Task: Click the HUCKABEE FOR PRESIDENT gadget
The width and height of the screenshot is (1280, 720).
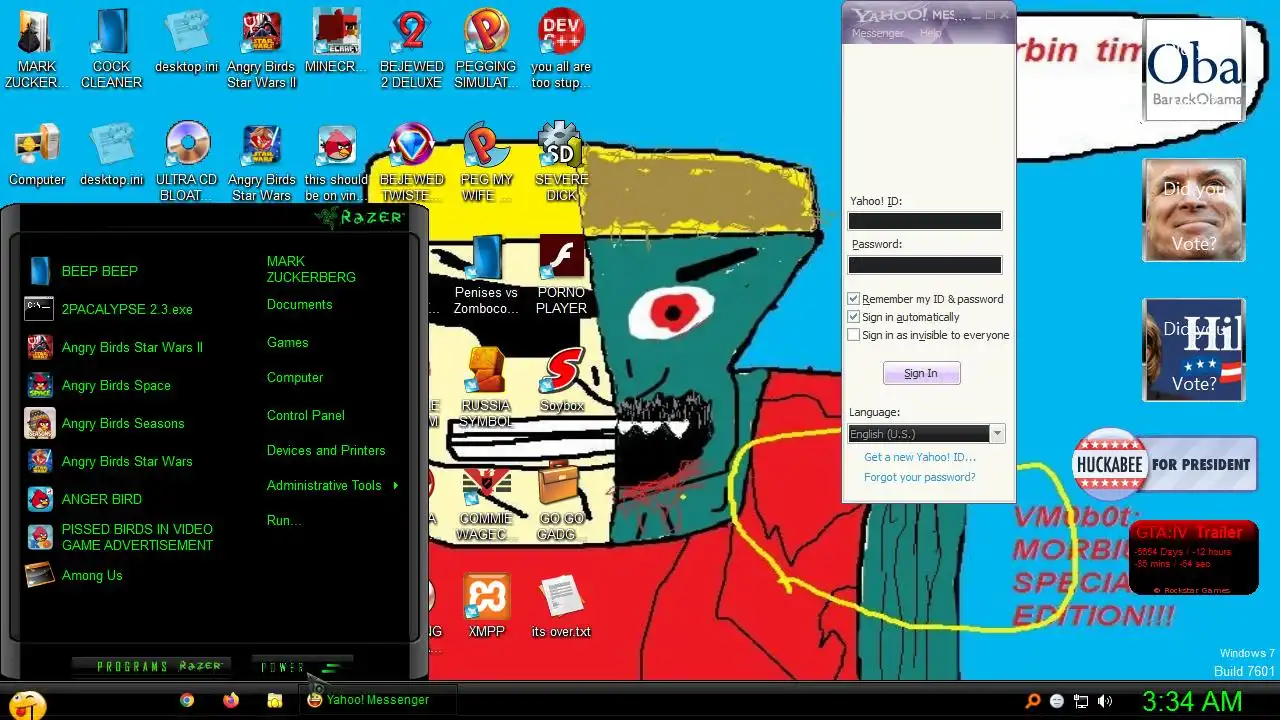Action: click(1164, 464)
